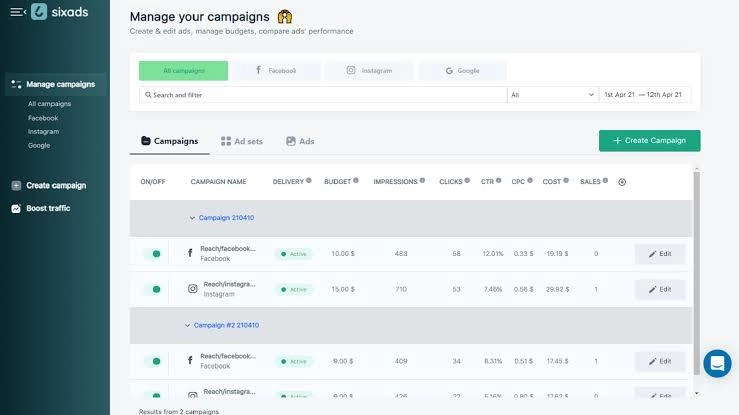739x415 pixels.
Task: Open the All status filter dropdown
Action: (x=552, y=95)
